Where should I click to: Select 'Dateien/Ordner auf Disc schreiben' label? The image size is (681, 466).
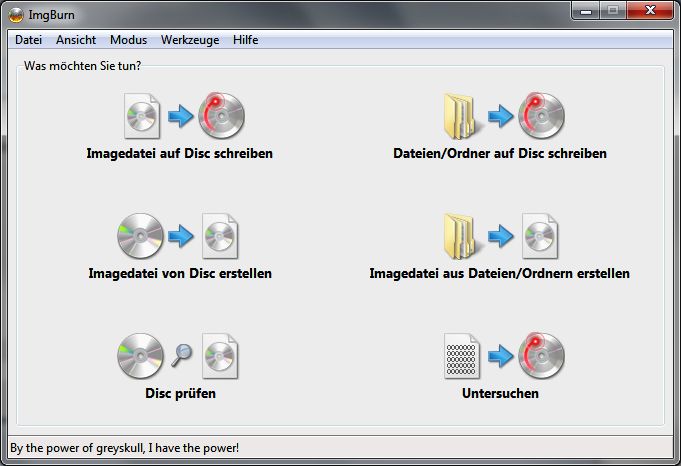(x=499, y=153)
